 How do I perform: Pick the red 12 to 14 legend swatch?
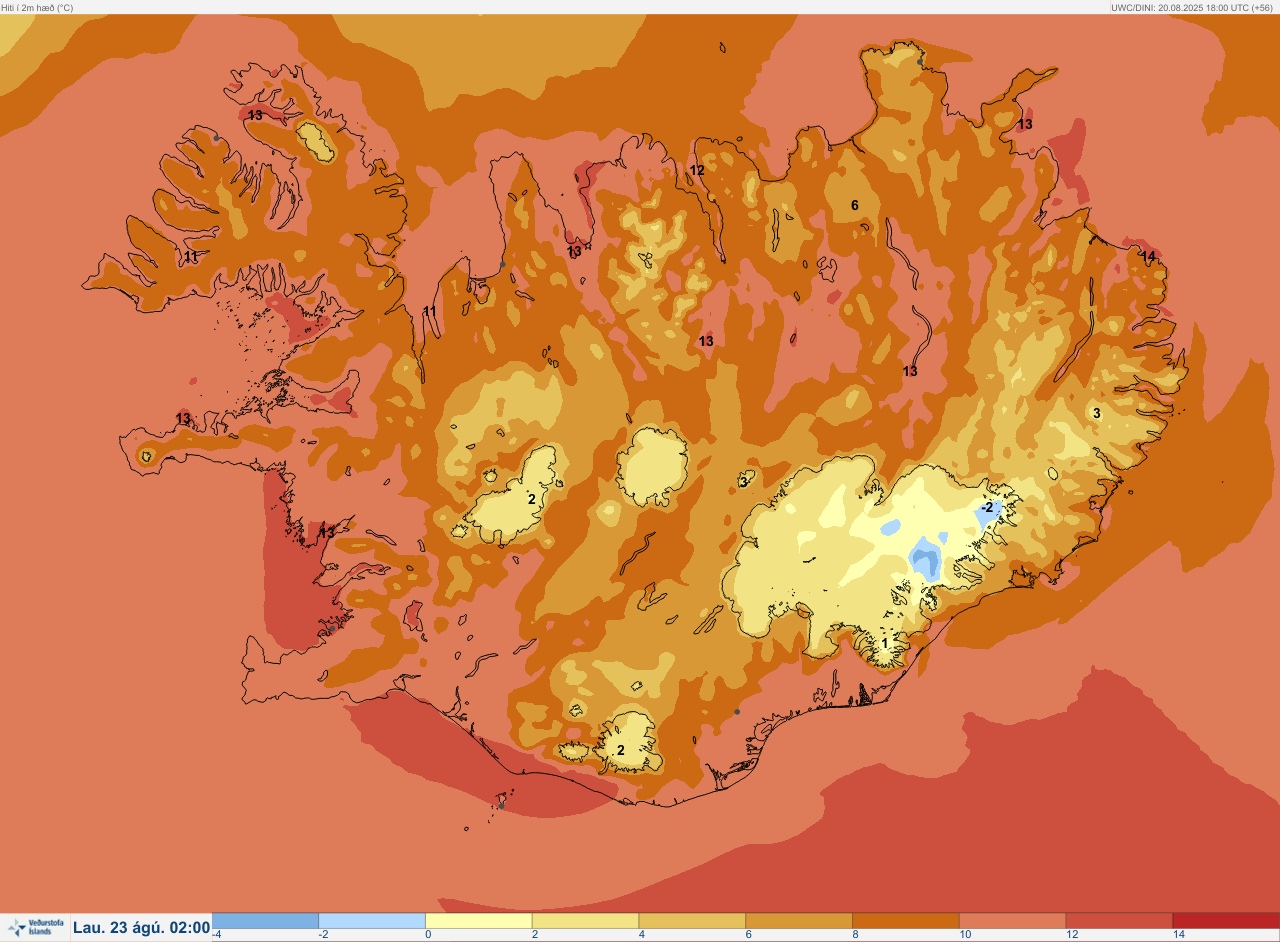tap(1119, 920)
